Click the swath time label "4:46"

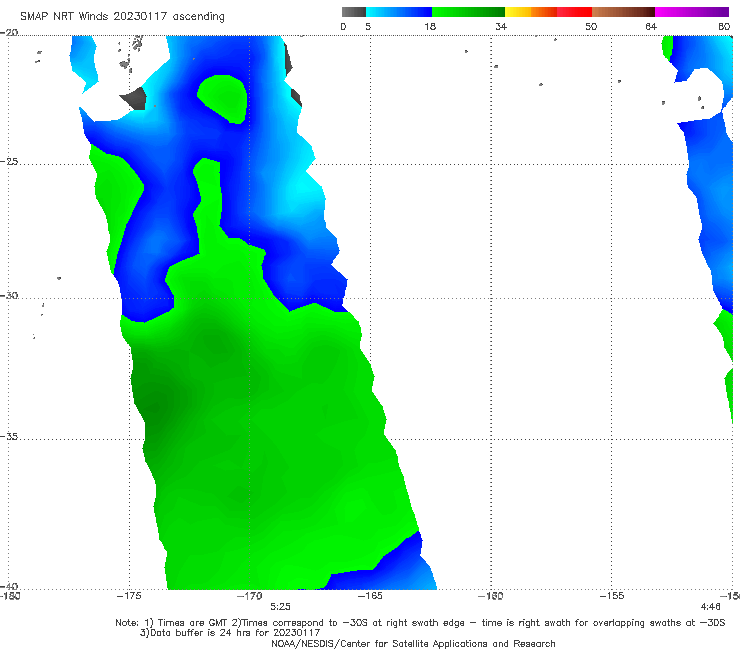711,607
